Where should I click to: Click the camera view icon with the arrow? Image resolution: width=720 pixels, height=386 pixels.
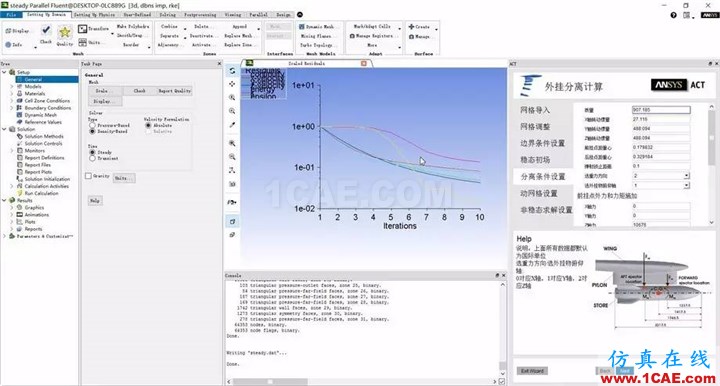[x=232, y=202]
